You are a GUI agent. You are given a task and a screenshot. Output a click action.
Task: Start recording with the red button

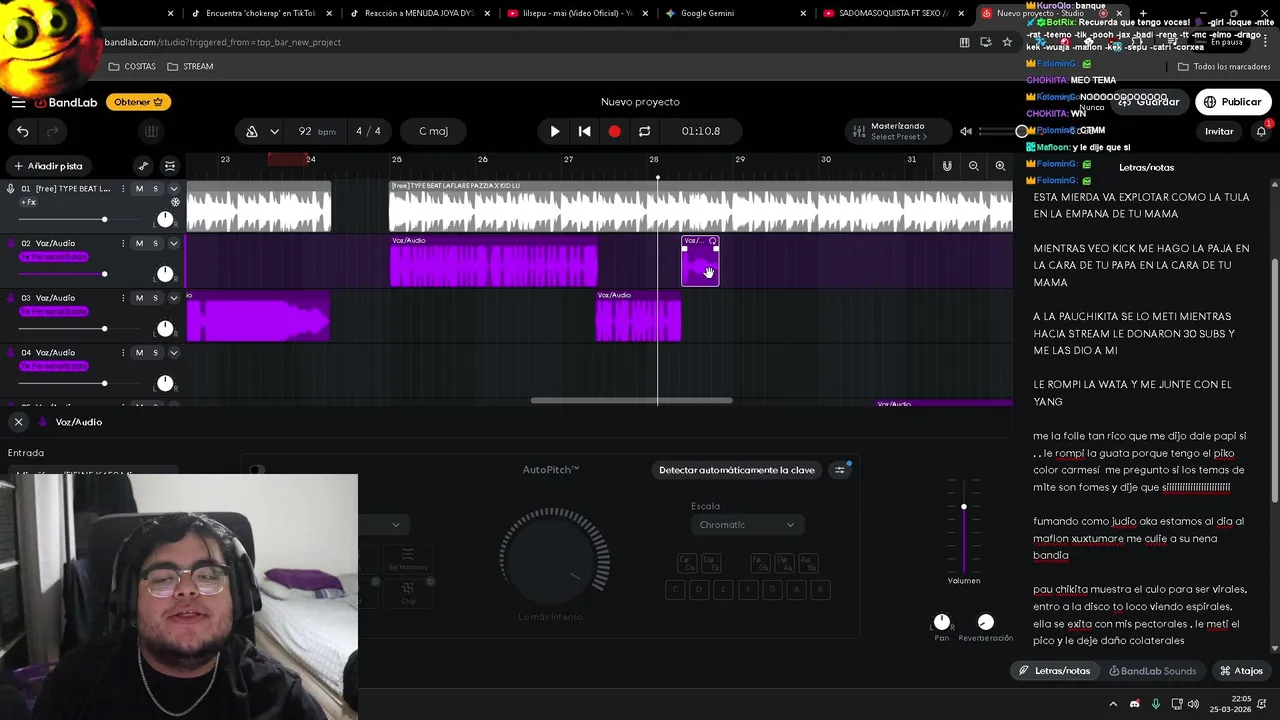click(x=614, y=131)
